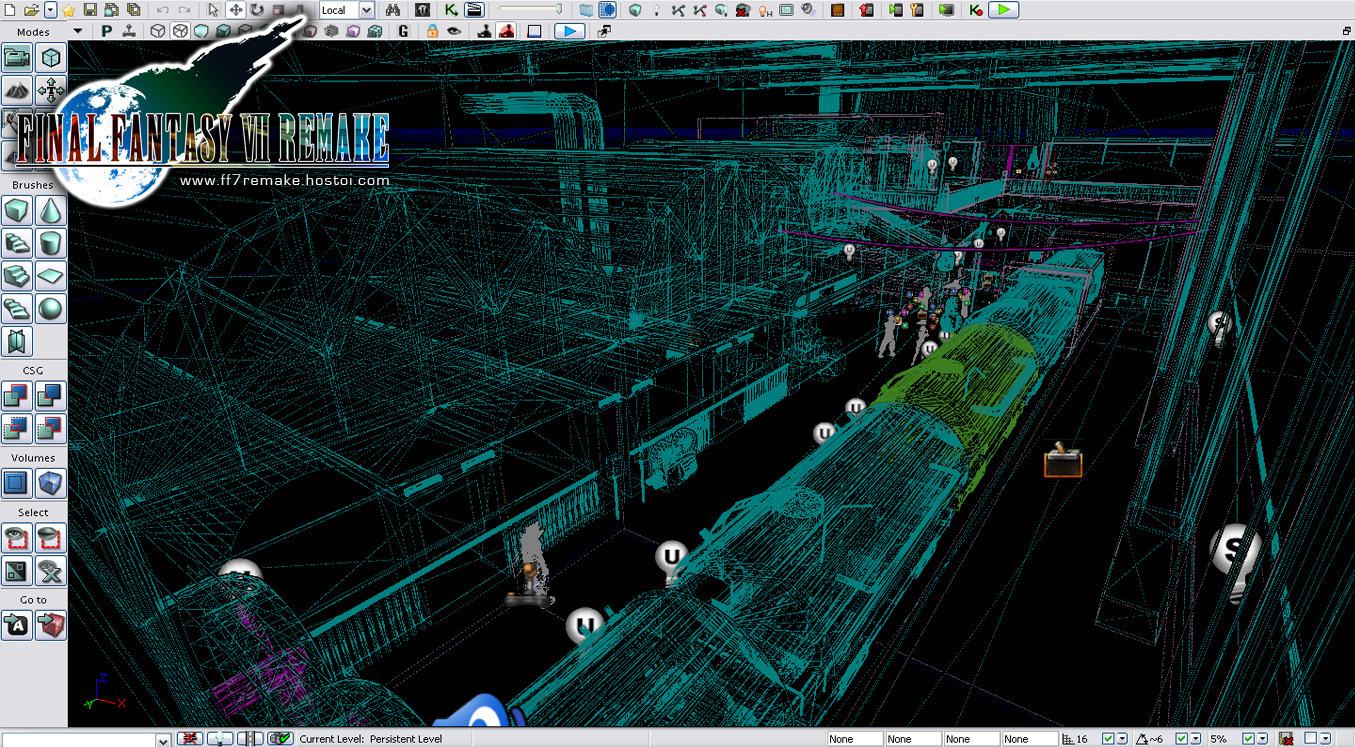Switch viewport to brush wireframe view
The height and width of the screenshot is (747, 1355).
click(157, 32)
